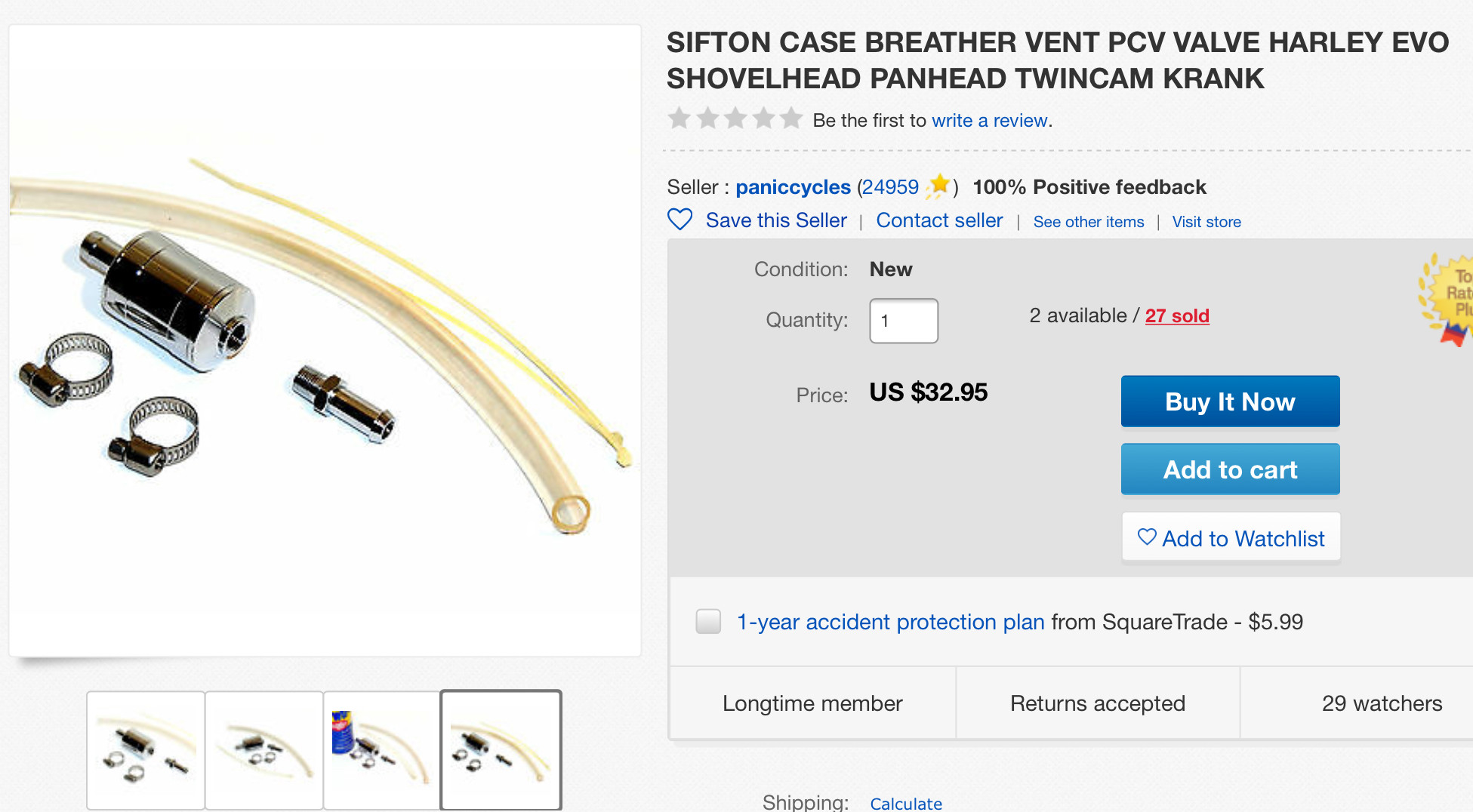Screen dimensions: 1473x812
Task: Click the 24959 feedback score link
Action: [x=890, y=187]
